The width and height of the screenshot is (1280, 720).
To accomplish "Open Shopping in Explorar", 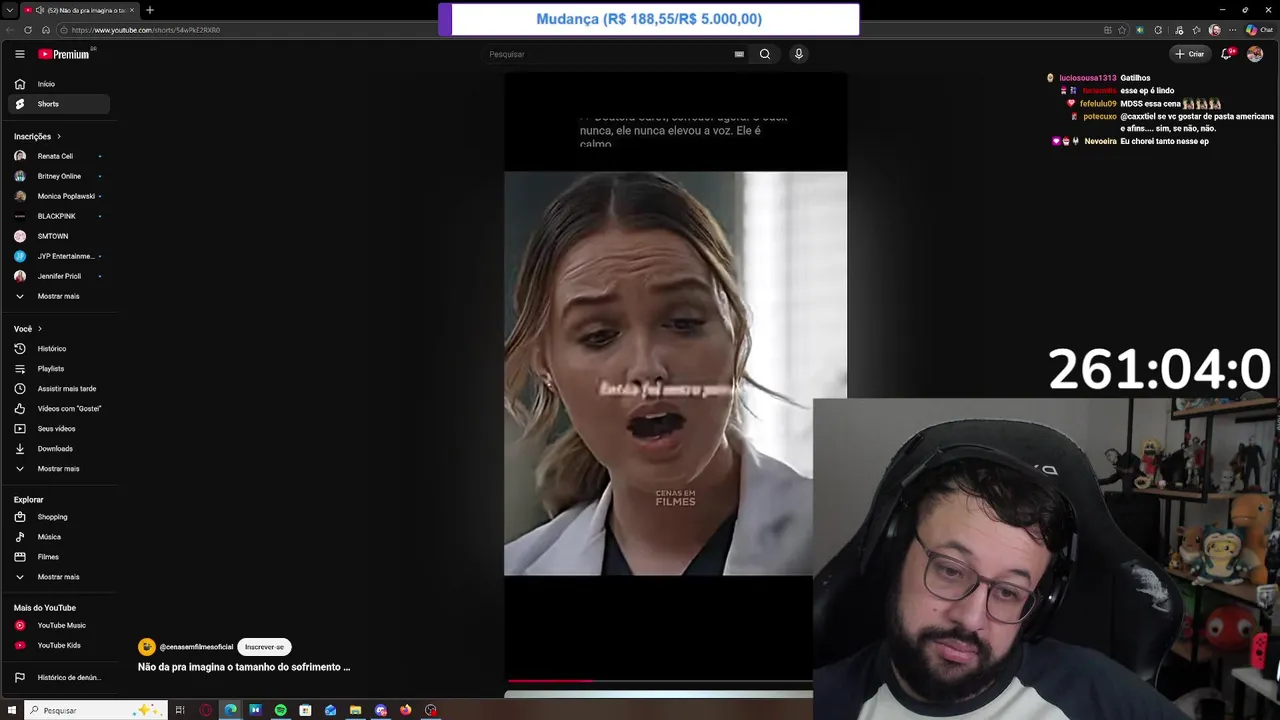I will point(58,517).
